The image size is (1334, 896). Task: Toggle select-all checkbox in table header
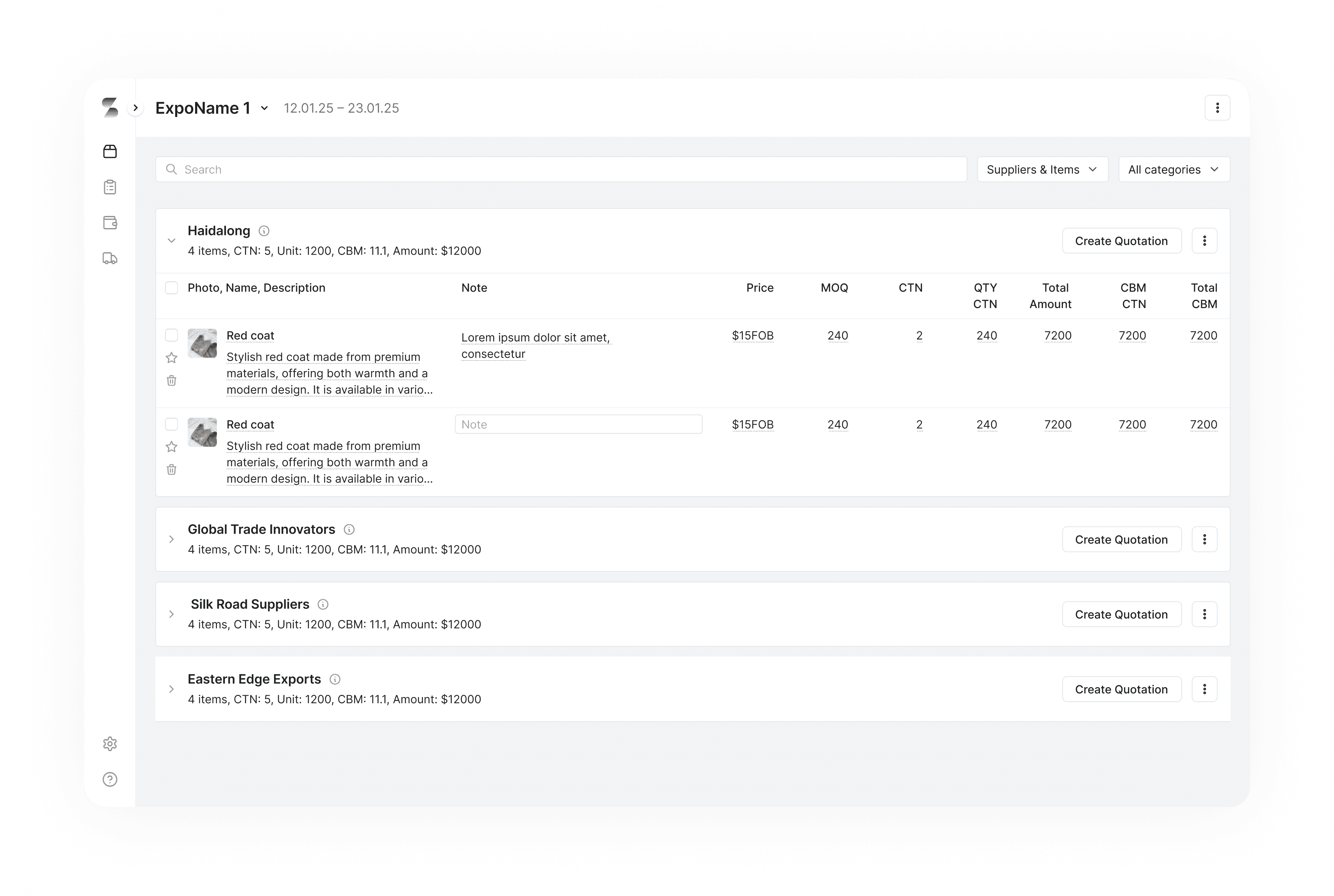[x=171, y=287]
